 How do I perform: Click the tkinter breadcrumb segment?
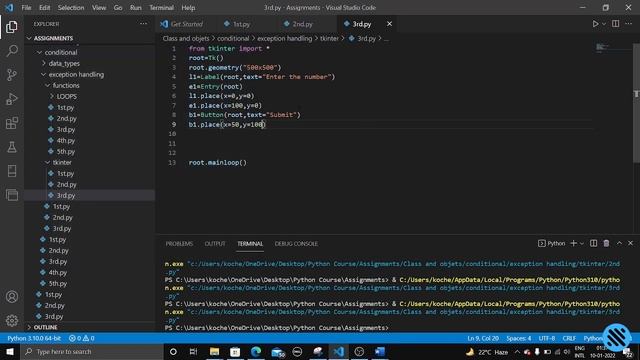coord(329,38)
